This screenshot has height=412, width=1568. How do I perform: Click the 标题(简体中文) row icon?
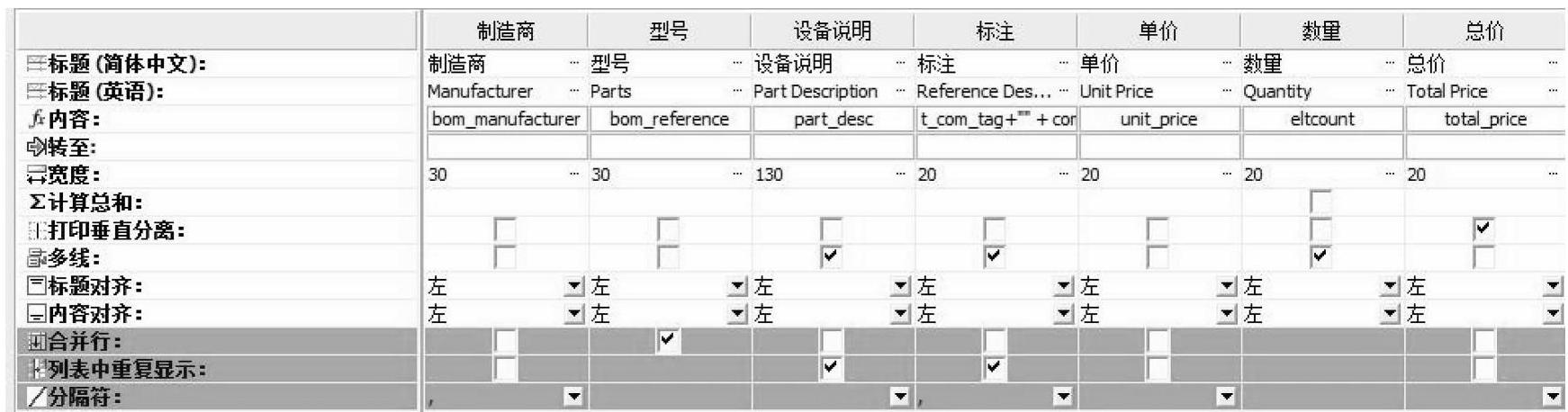pyautogui.click(x=36, y=64)
